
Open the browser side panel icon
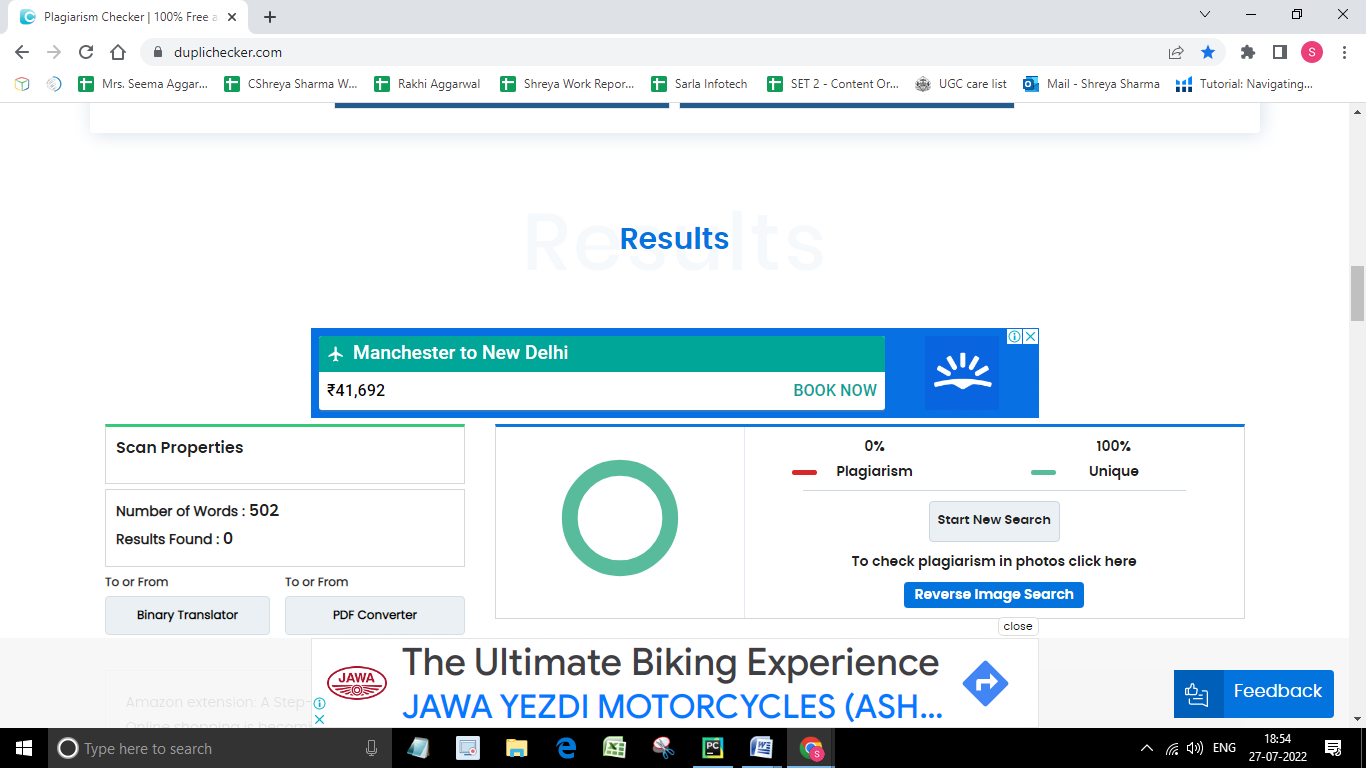[x=1279, y=52]
